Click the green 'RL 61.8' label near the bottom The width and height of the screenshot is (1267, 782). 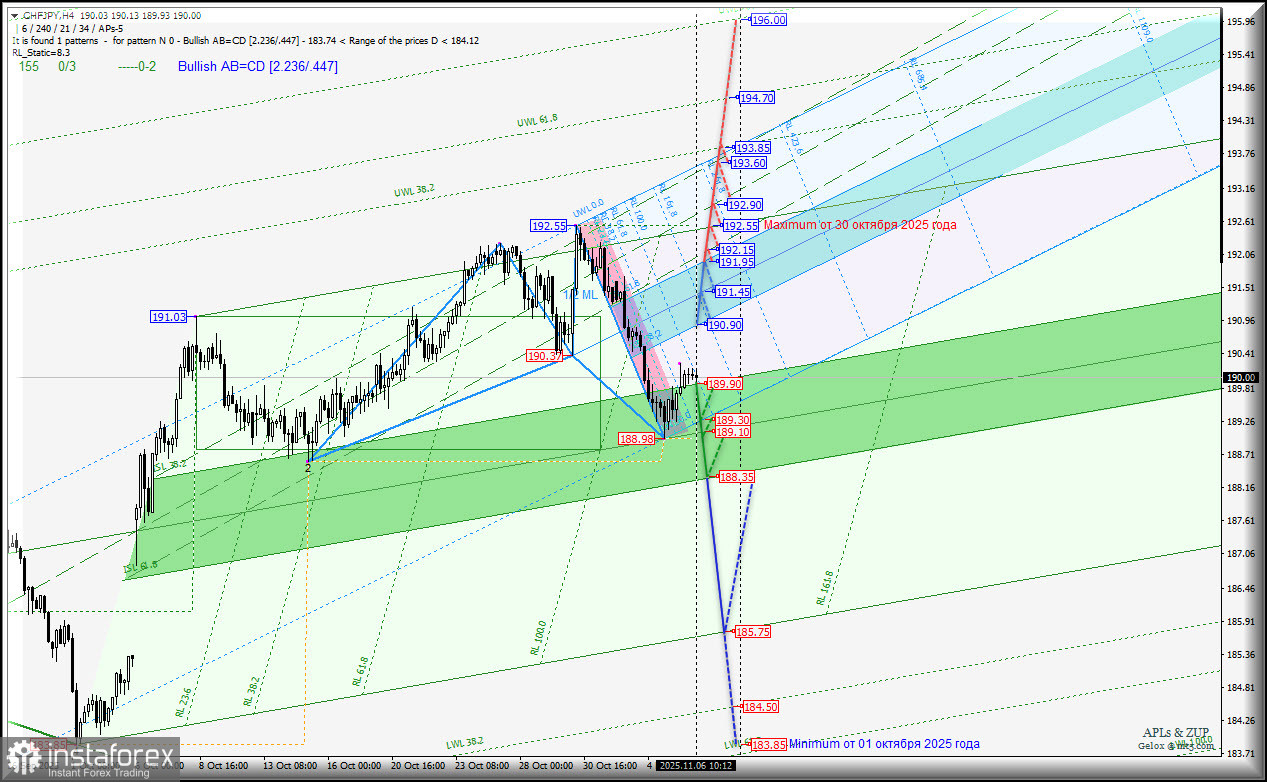(x=360, y=670)
